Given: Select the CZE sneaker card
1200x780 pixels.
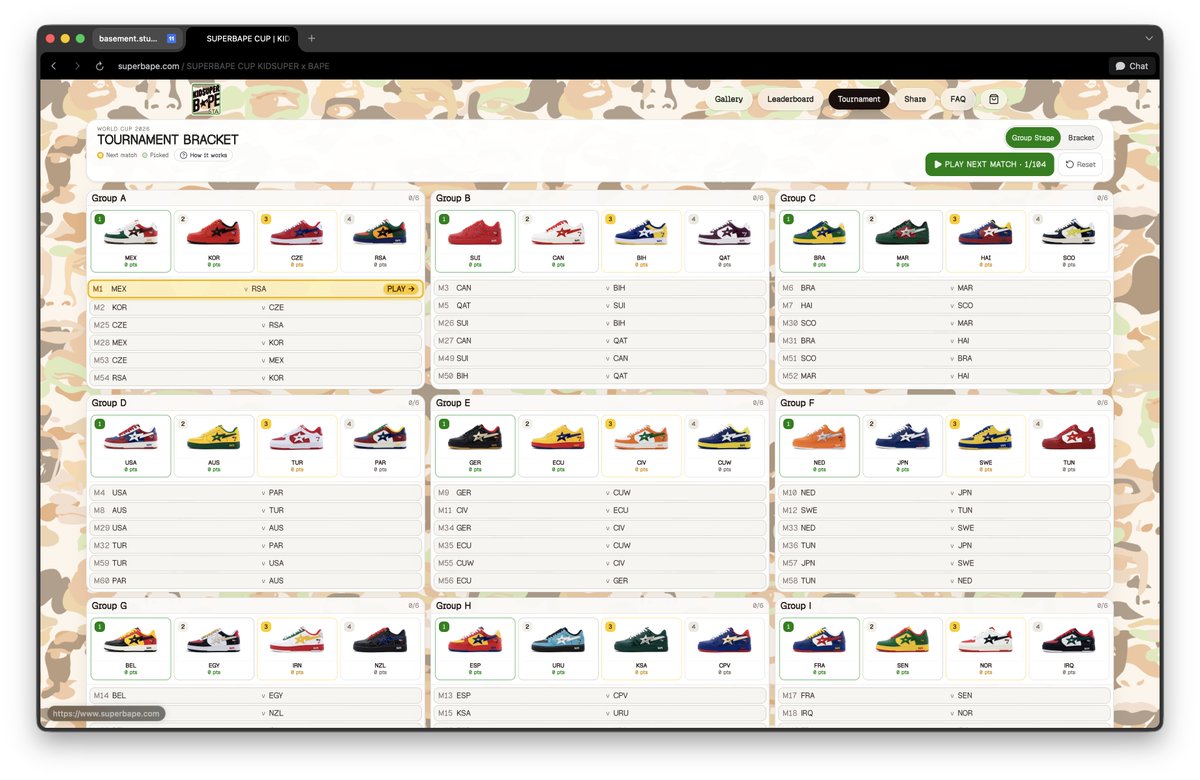Looking at the screenshot, I should tap(297, 241).
